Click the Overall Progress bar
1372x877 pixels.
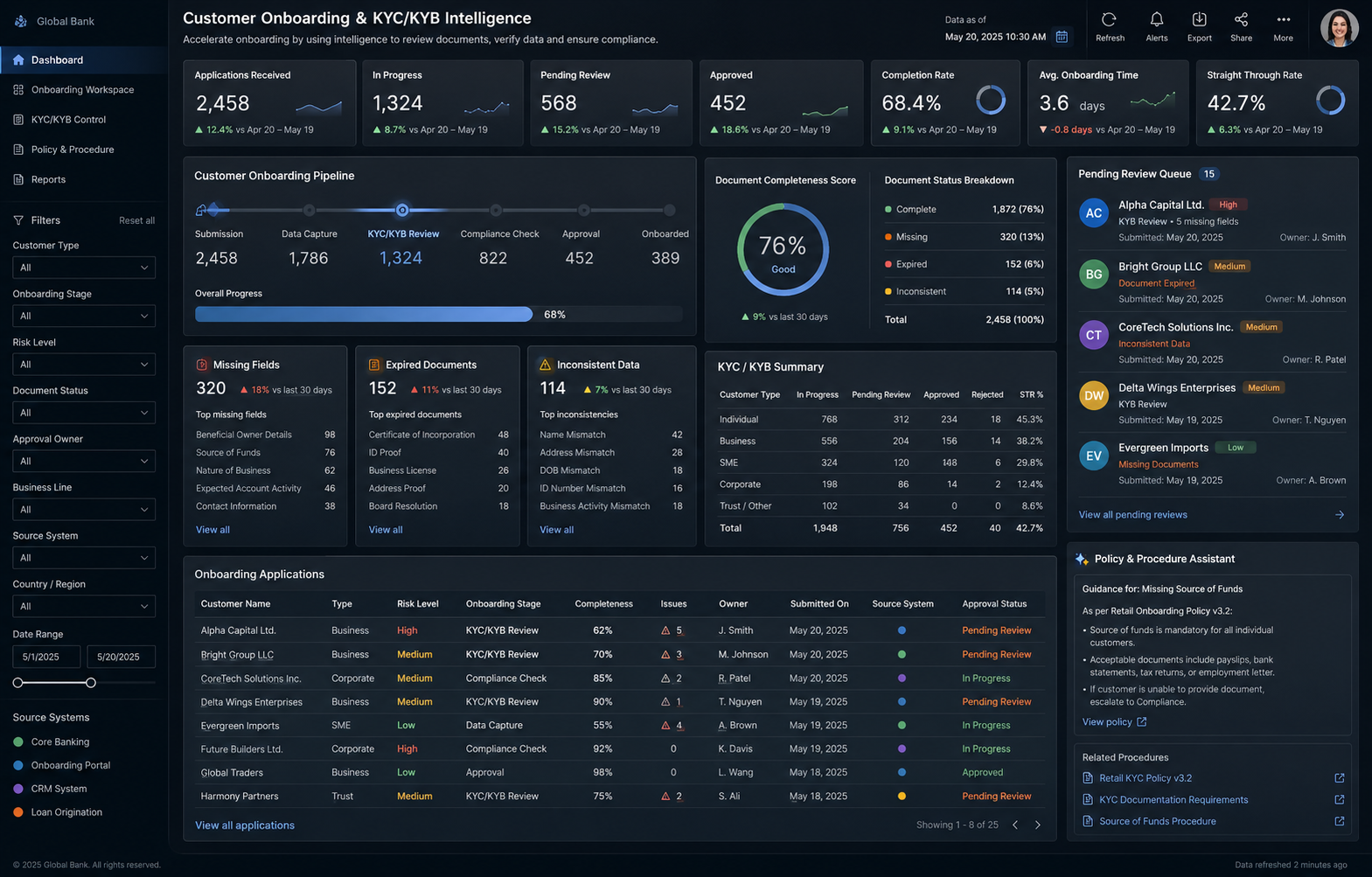[x=438, y=314]
